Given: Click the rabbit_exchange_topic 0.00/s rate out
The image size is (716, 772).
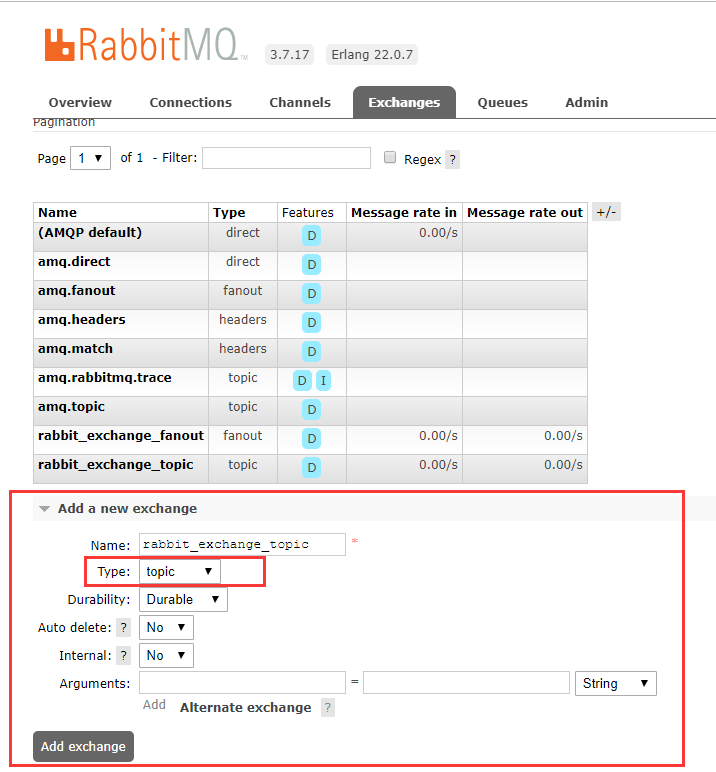Looking at the screenshot, I should pyautogui.click(x=563, y=465).
